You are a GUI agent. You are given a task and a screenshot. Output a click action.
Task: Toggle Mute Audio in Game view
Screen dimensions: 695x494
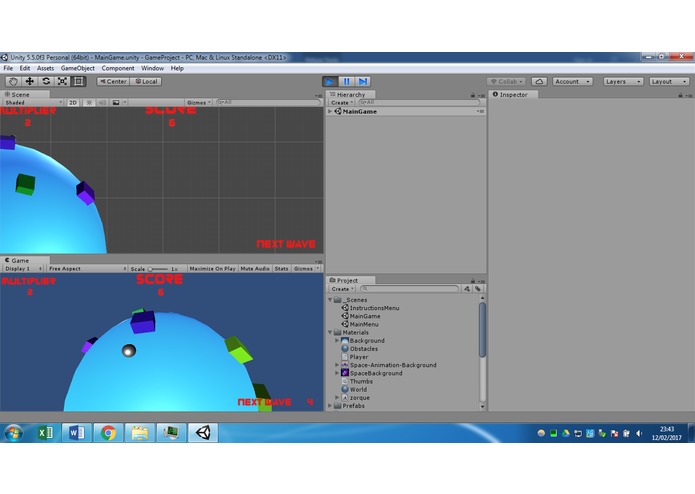[255, 268]
